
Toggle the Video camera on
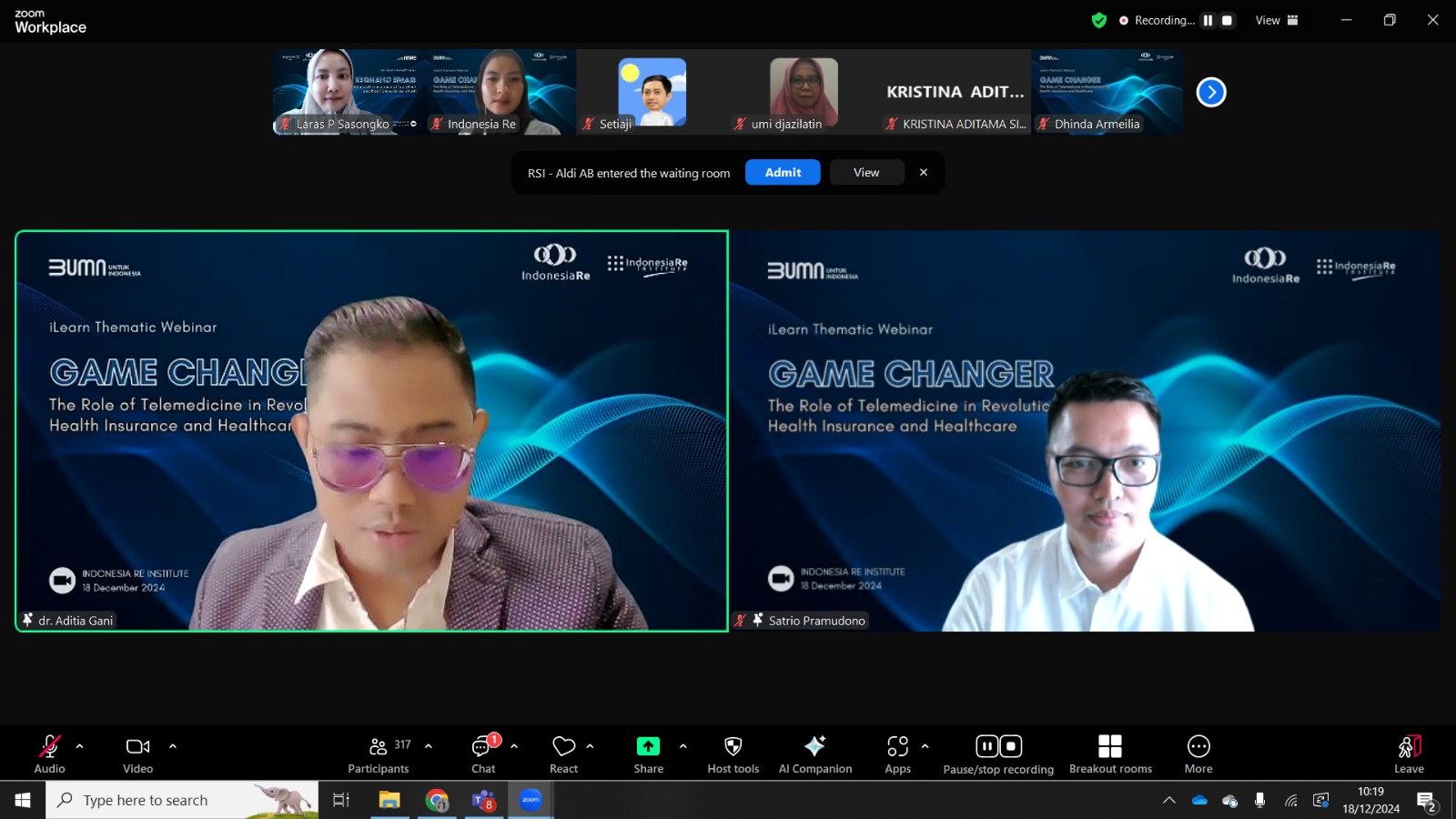pyautogui.click(x=137, y=754)
